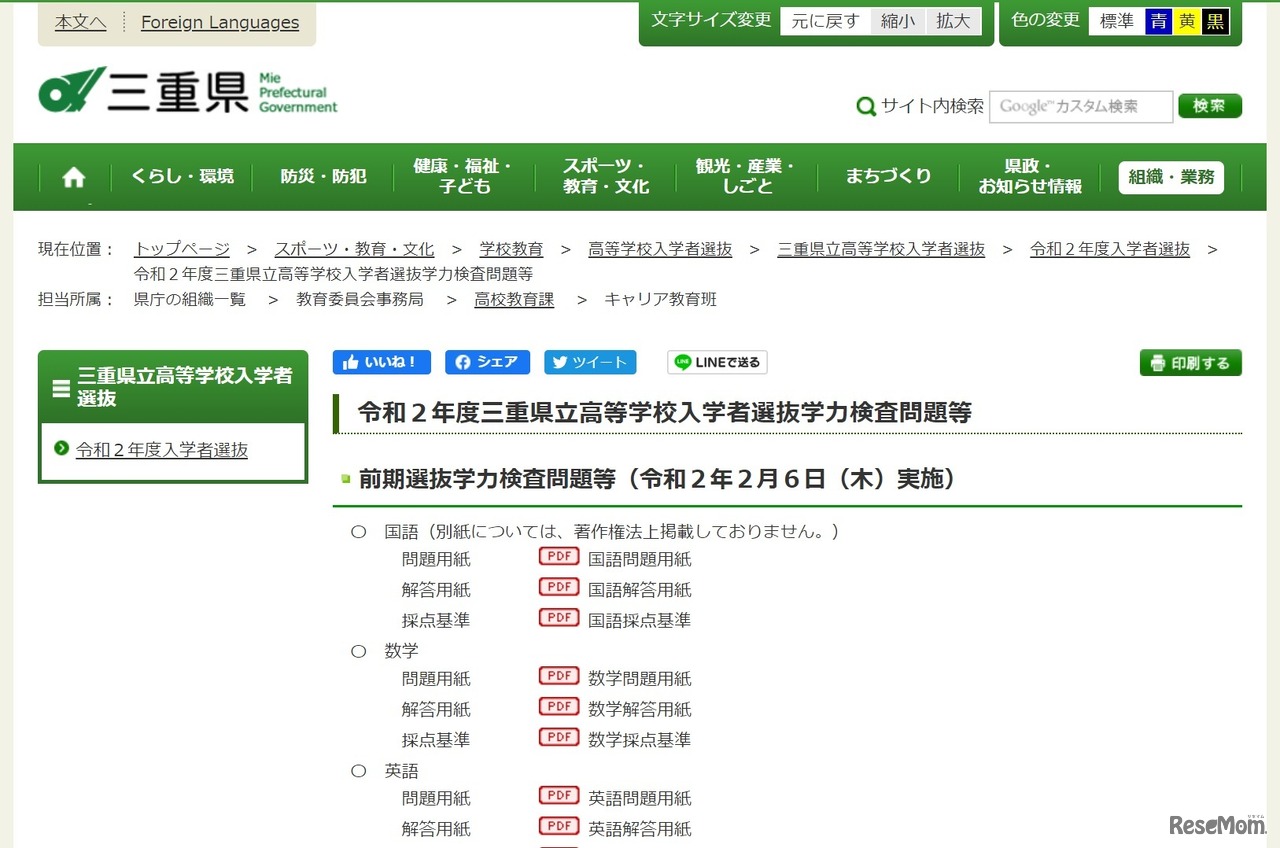Screen dimensions: 1280x848
Task: Shrink text with the 縮小 button
Action: [x=897, y=21]
